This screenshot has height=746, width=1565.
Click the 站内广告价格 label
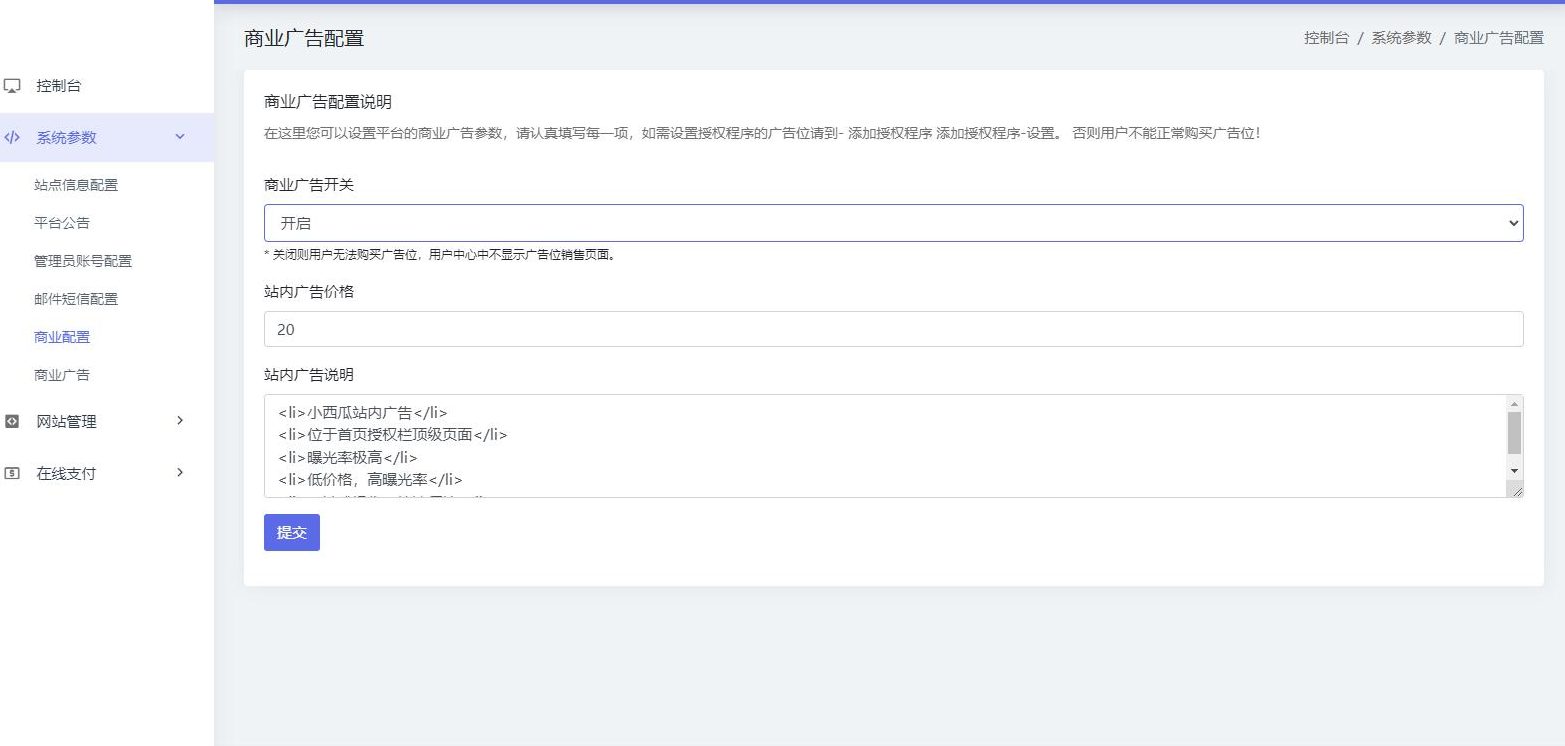308,292
